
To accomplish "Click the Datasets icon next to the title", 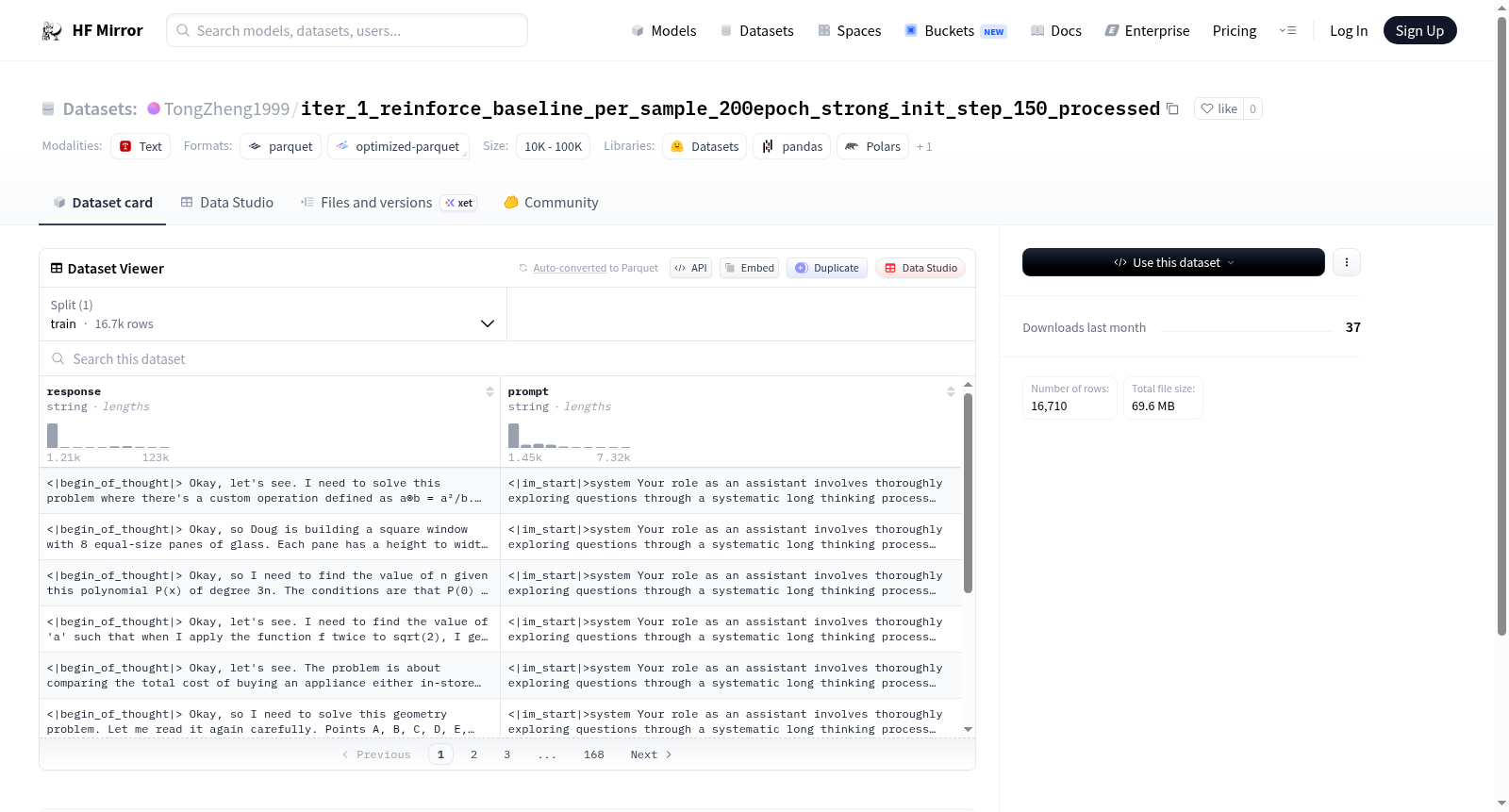I will pyautogui.click(x=48, y=109).
